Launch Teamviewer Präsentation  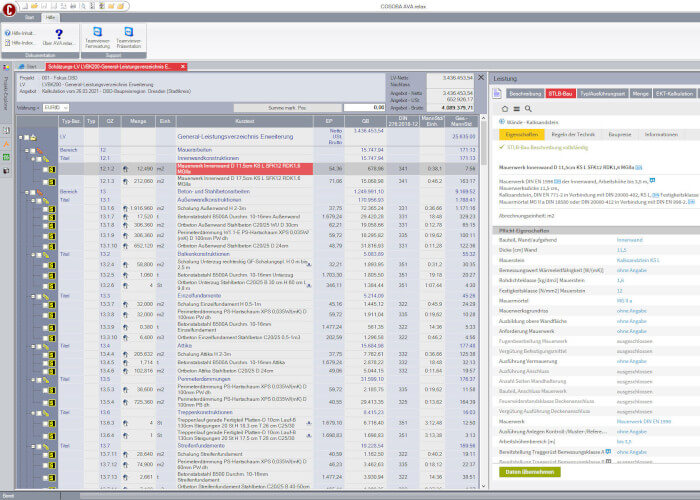click(129, 38)
